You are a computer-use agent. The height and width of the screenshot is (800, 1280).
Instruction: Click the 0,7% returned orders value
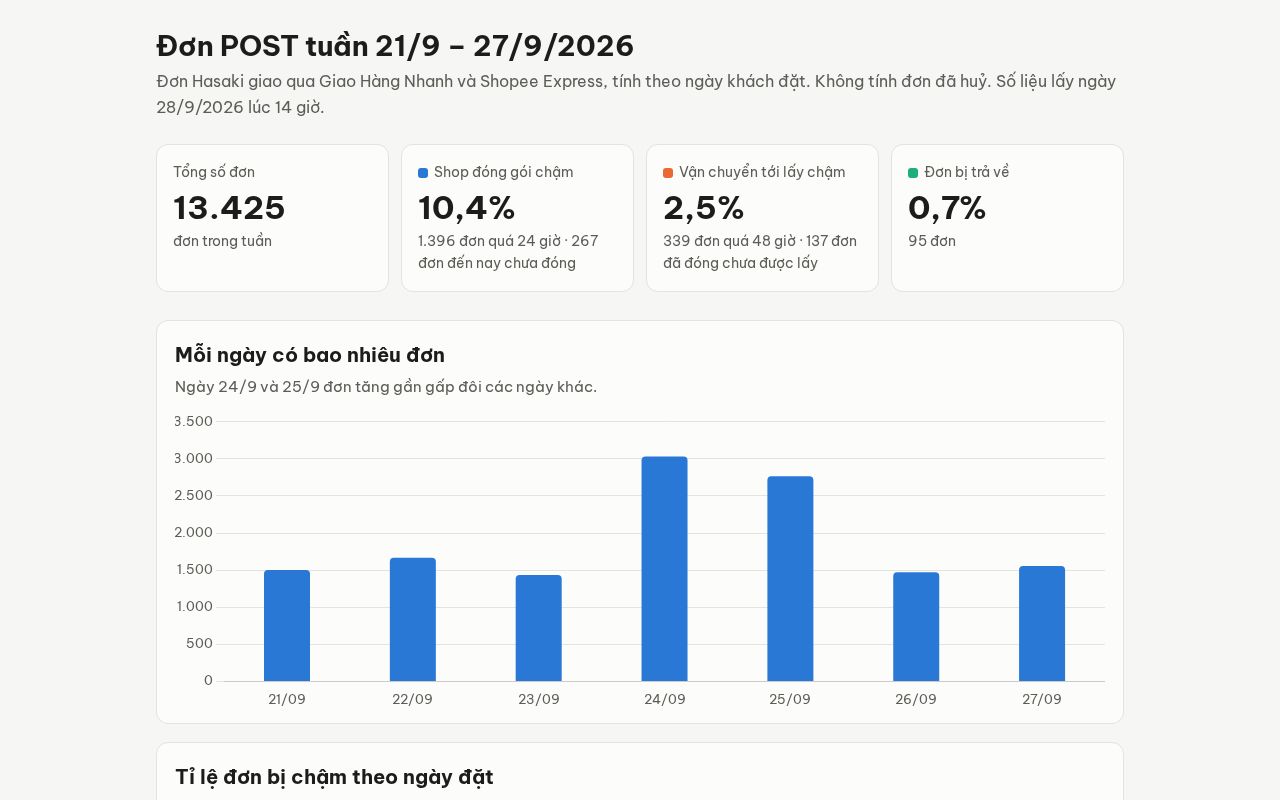pyautogui.click(x=947, y=208)
